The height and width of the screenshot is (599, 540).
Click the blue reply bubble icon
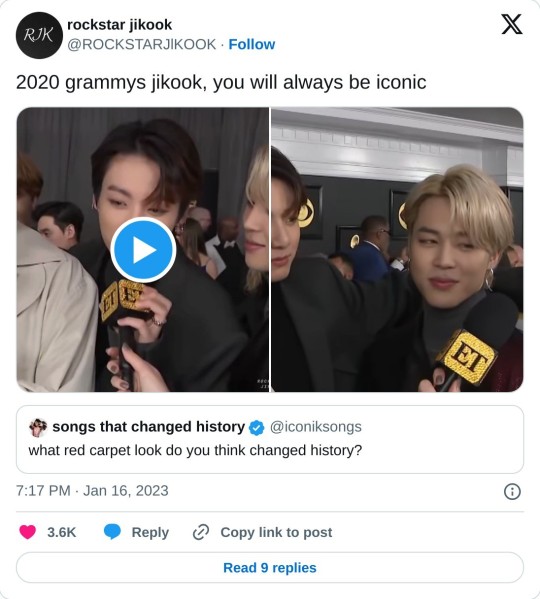[x=112, y=532]
